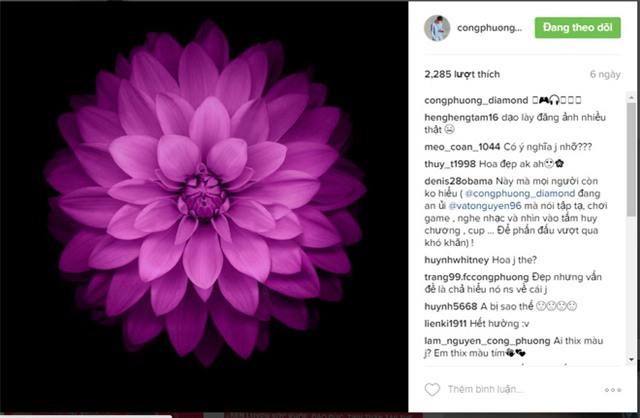640x418 pixels.
Task: Toggle the green Đang theo dõi follow button
Action: tap(578, 27)
